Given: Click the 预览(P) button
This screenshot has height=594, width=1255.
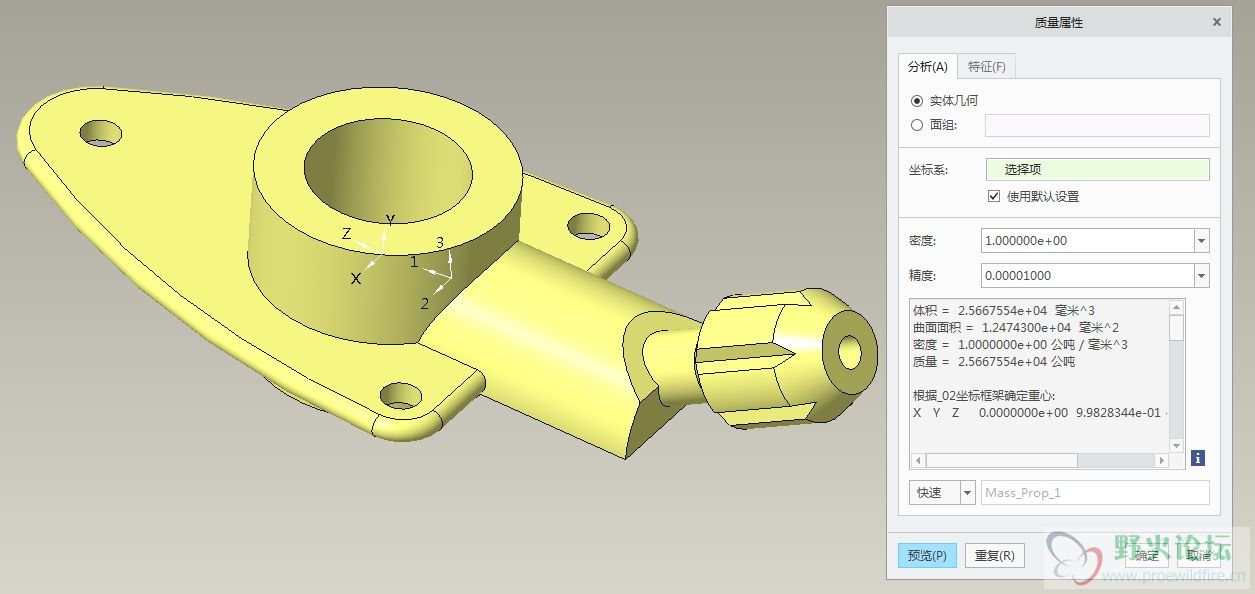Looking at the screenshot, I should coord(927,555).
